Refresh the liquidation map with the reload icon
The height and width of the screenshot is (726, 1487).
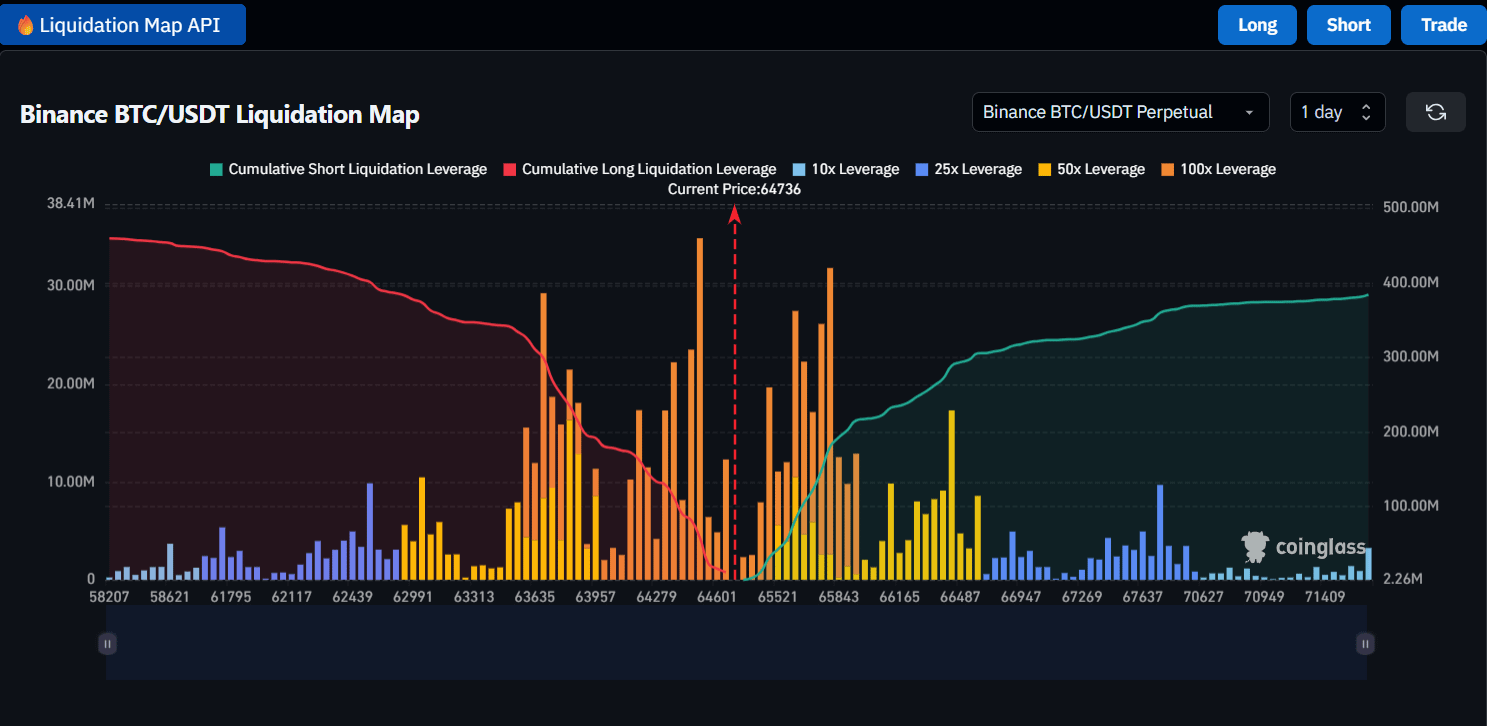(x=1436, y=112)
